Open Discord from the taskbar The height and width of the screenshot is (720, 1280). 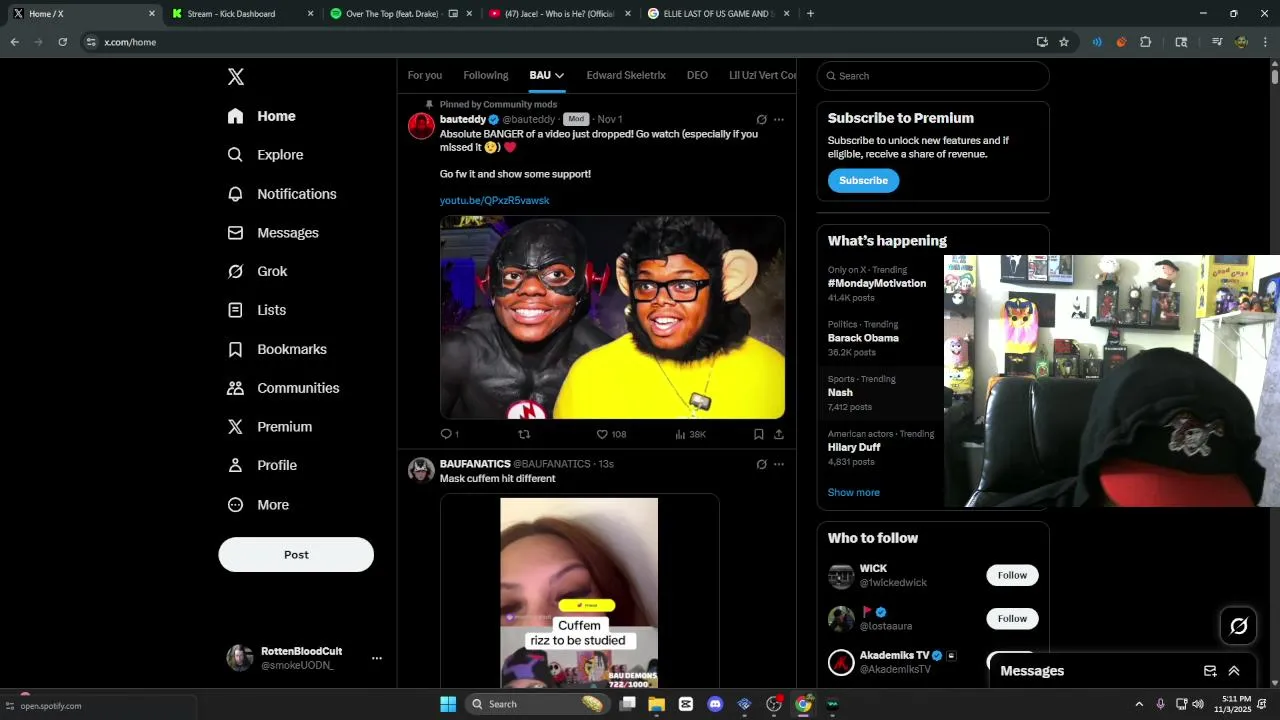tap(715, 704)
